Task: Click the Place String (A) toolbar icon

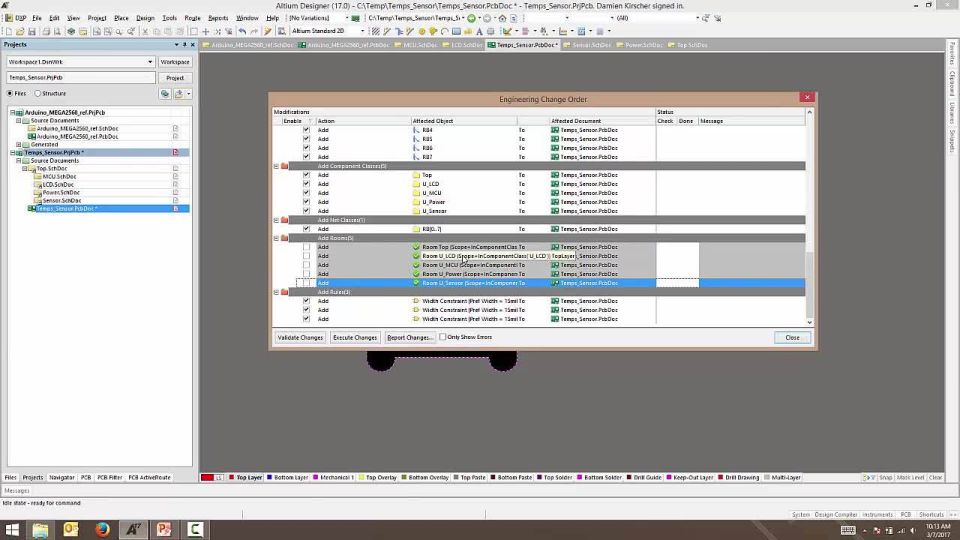Action: click(x=479, y=31)
